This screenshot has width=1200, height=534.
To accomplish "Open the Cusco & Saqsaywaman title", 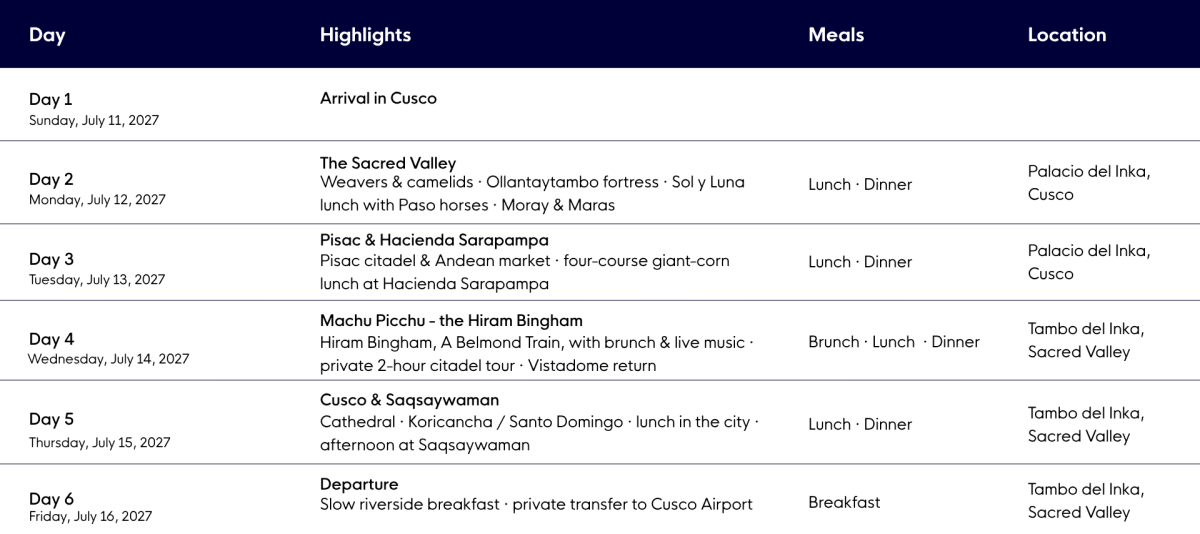I will (x=409, y=400).
